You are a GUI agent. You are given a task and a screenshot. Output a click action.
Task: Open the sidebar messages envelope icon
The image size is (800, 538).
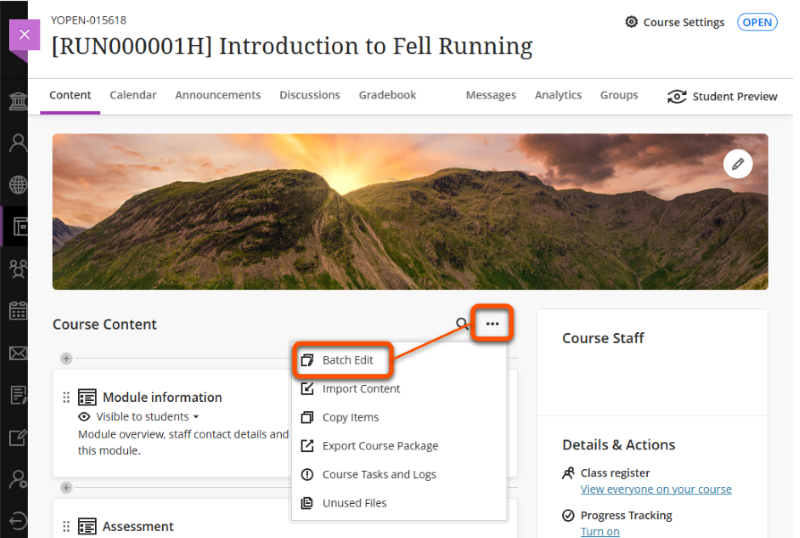pos(18,352)
